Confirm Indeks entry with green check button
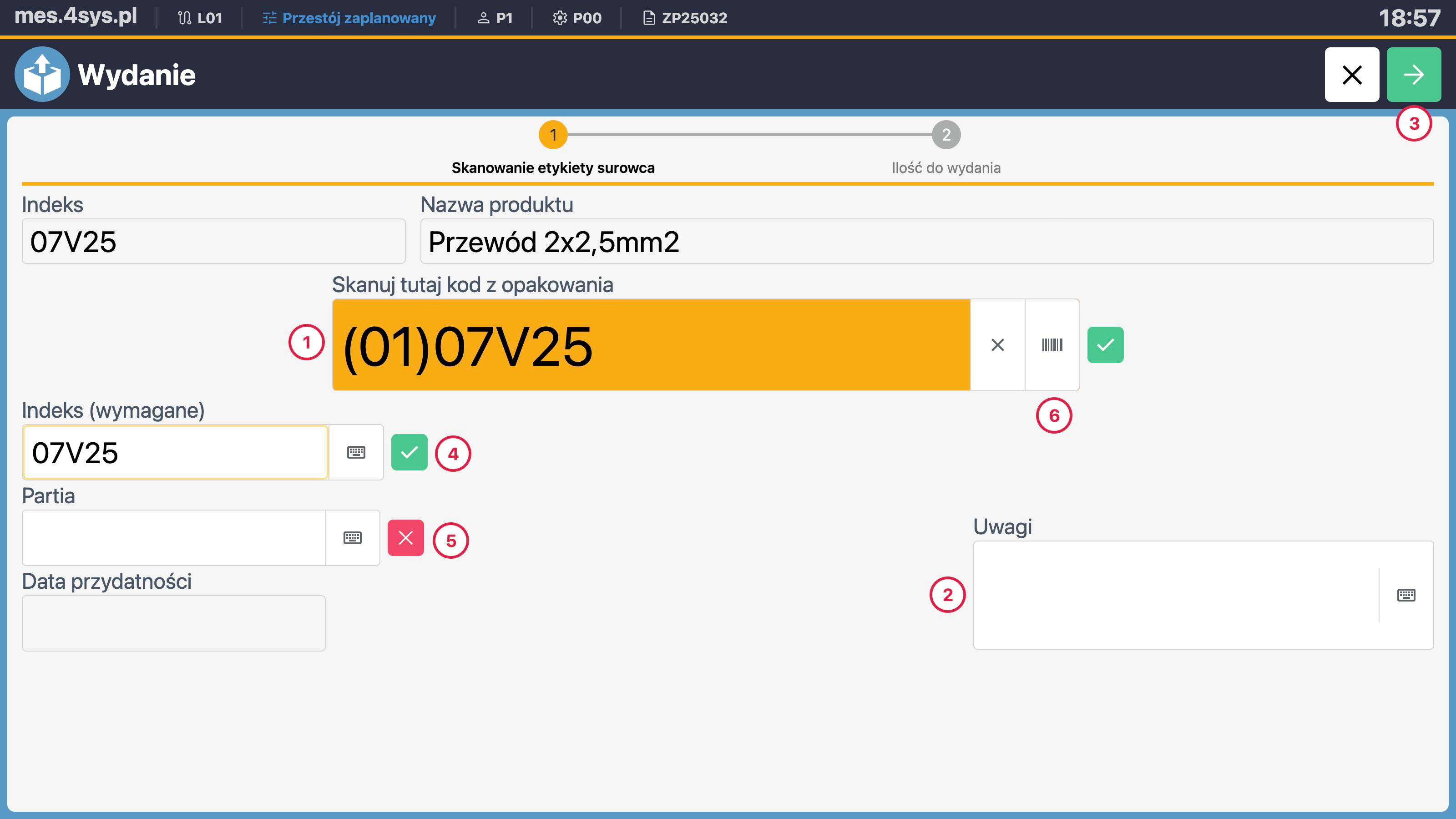This screenshot has height=819, width=1456. [410, 452]
